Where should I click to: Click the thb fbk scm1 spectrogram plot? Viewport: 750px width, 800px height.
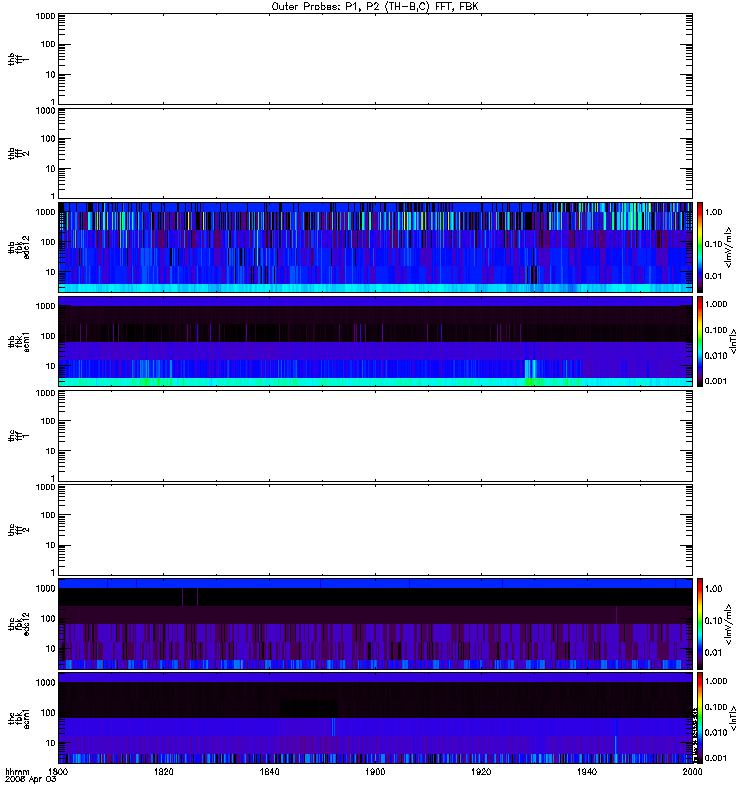[x=376, y=341]
